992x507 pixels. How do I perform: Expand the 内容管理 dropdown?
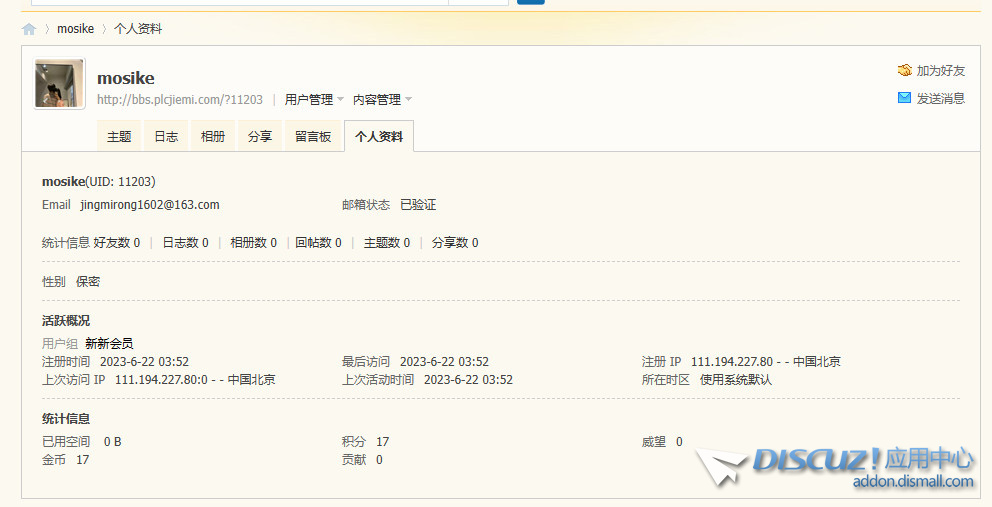382,100
